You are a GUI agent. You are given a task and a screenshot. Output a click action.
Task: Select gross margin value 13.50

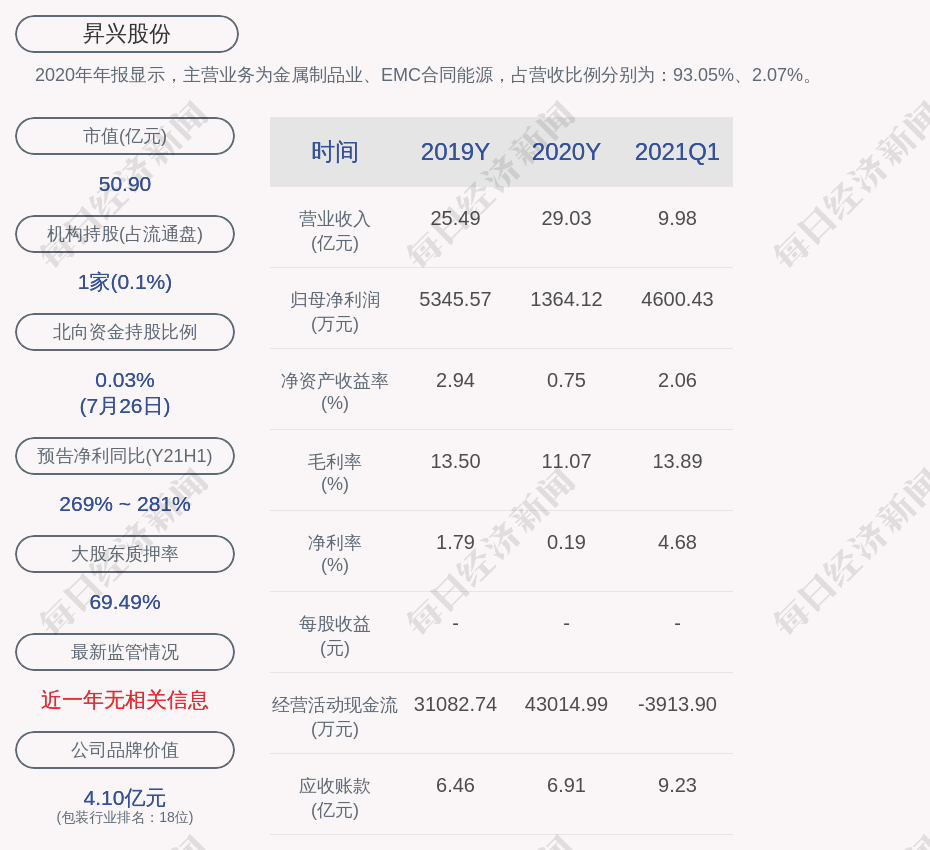[455, 461]
